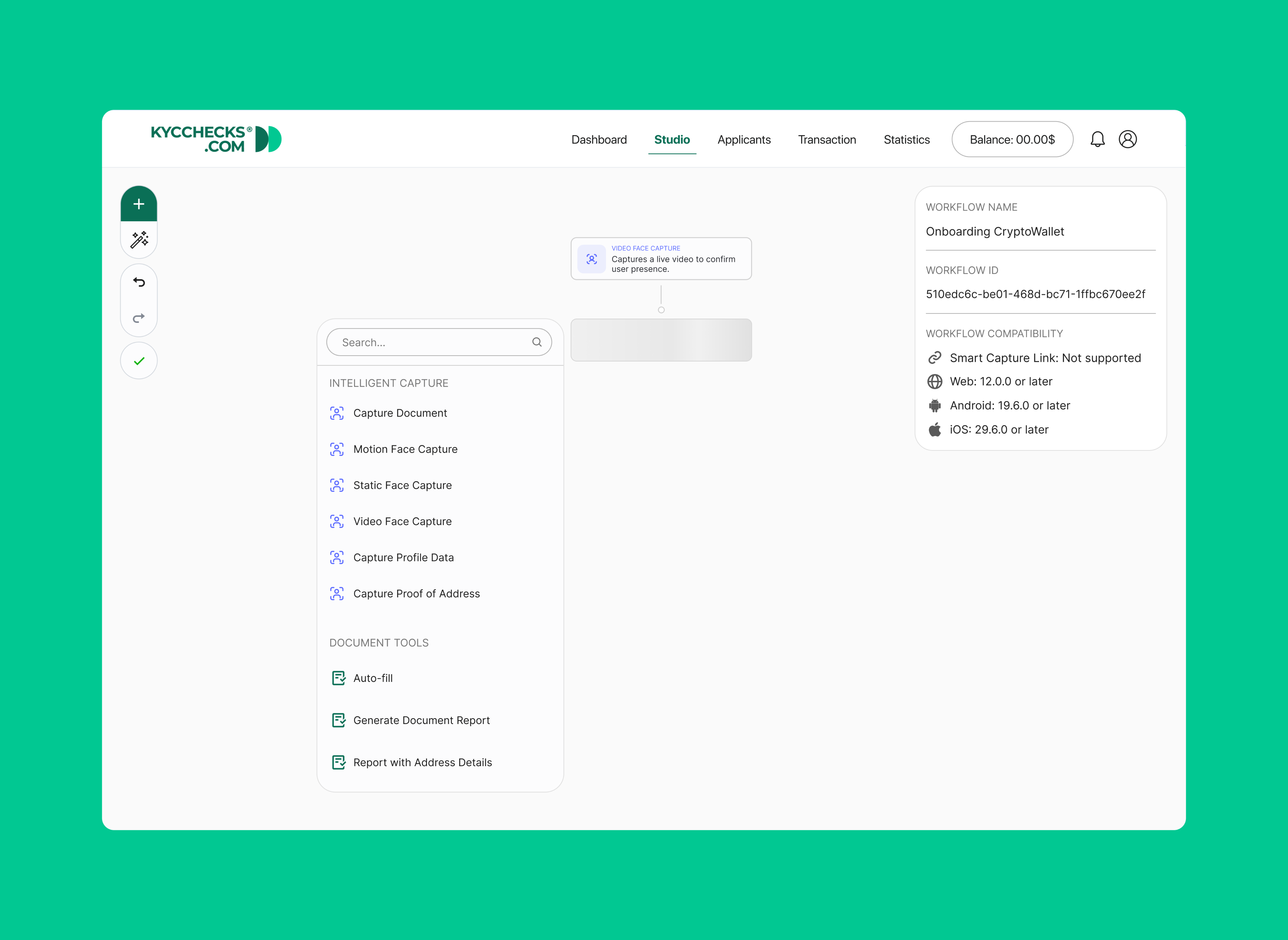
Task: Select Capture Proof of Address
Action: coord(417,594)
